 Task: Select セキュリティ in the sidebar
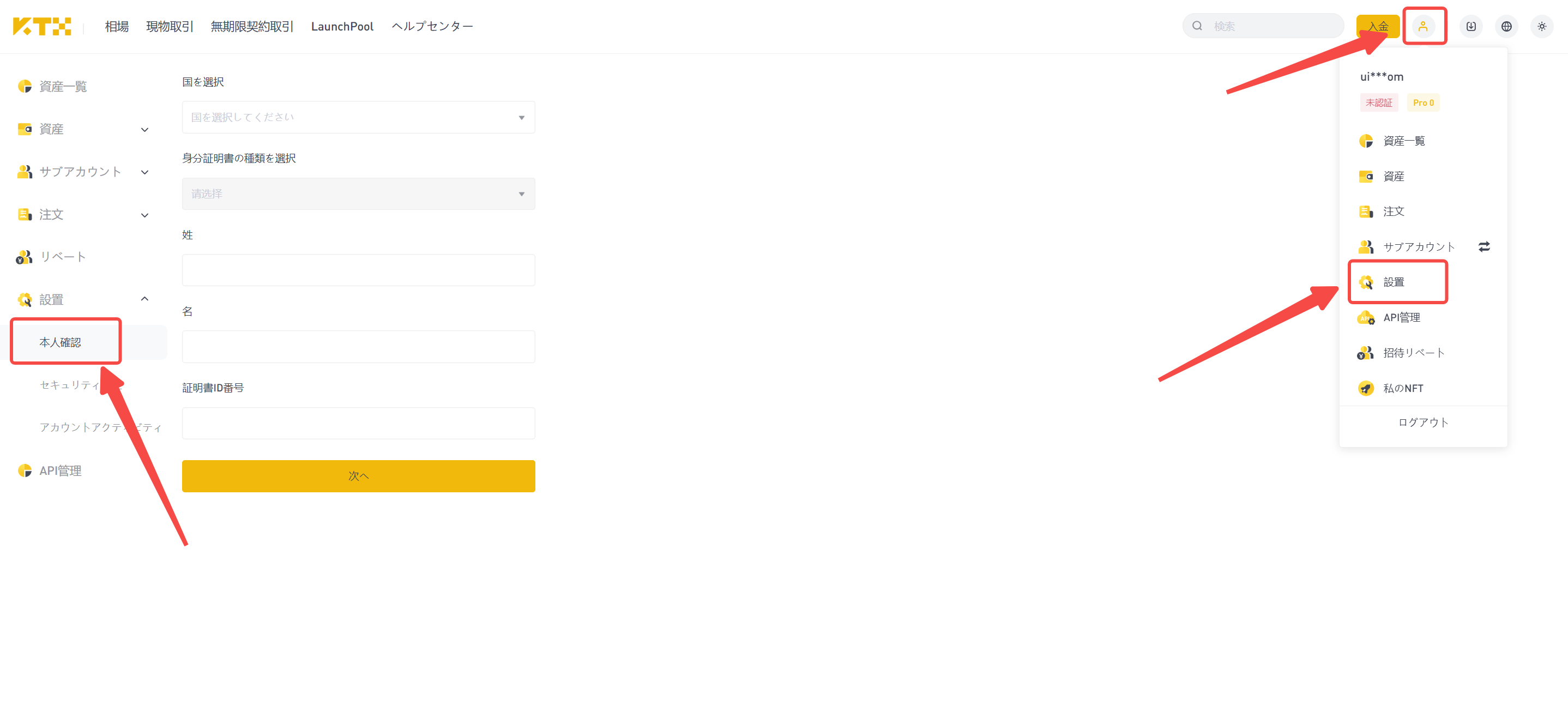70,384
